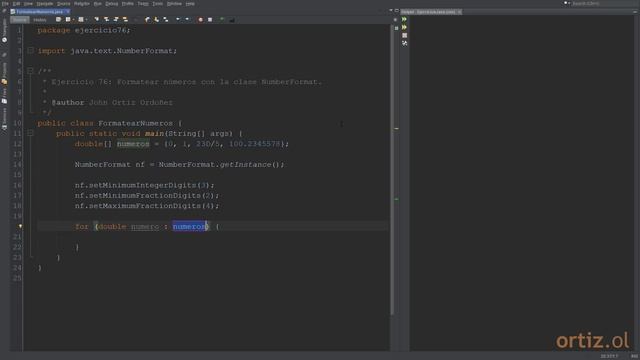Viewport: 640px width, 360px height.
Task: Click line number 12 in the gutter
Action: [x=17, y=144]
